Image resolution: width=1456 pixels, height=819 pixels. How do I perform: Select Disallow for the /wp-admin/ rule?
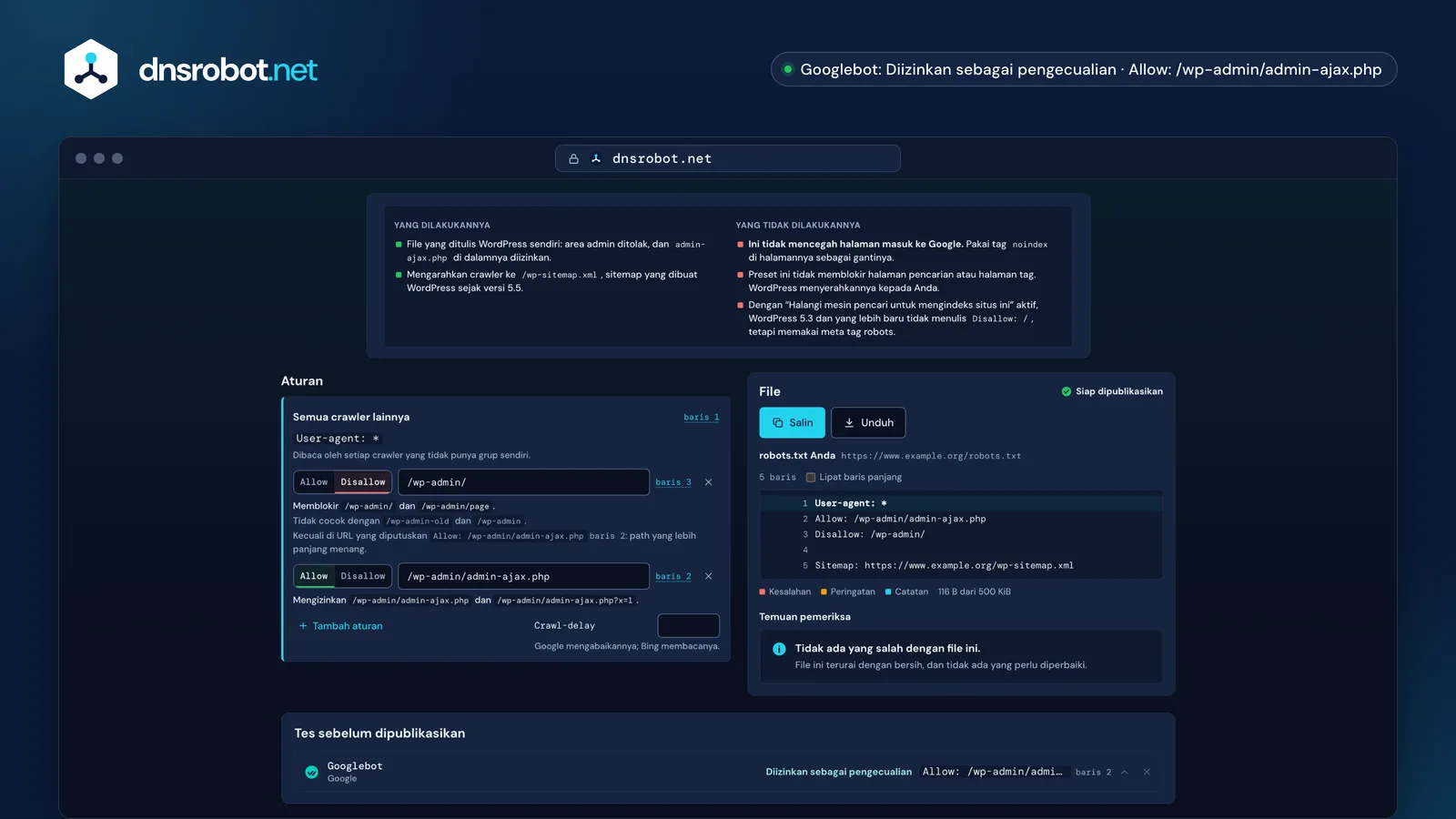pos(363,482)
